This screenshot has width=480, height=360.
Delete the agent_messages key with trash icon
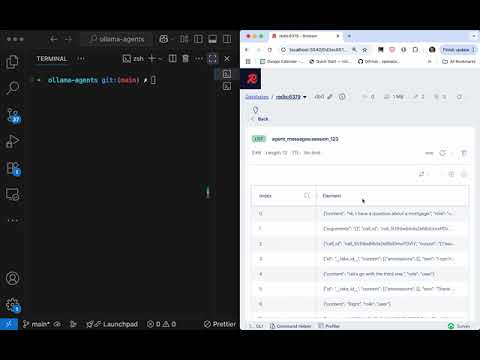(464, 153)
